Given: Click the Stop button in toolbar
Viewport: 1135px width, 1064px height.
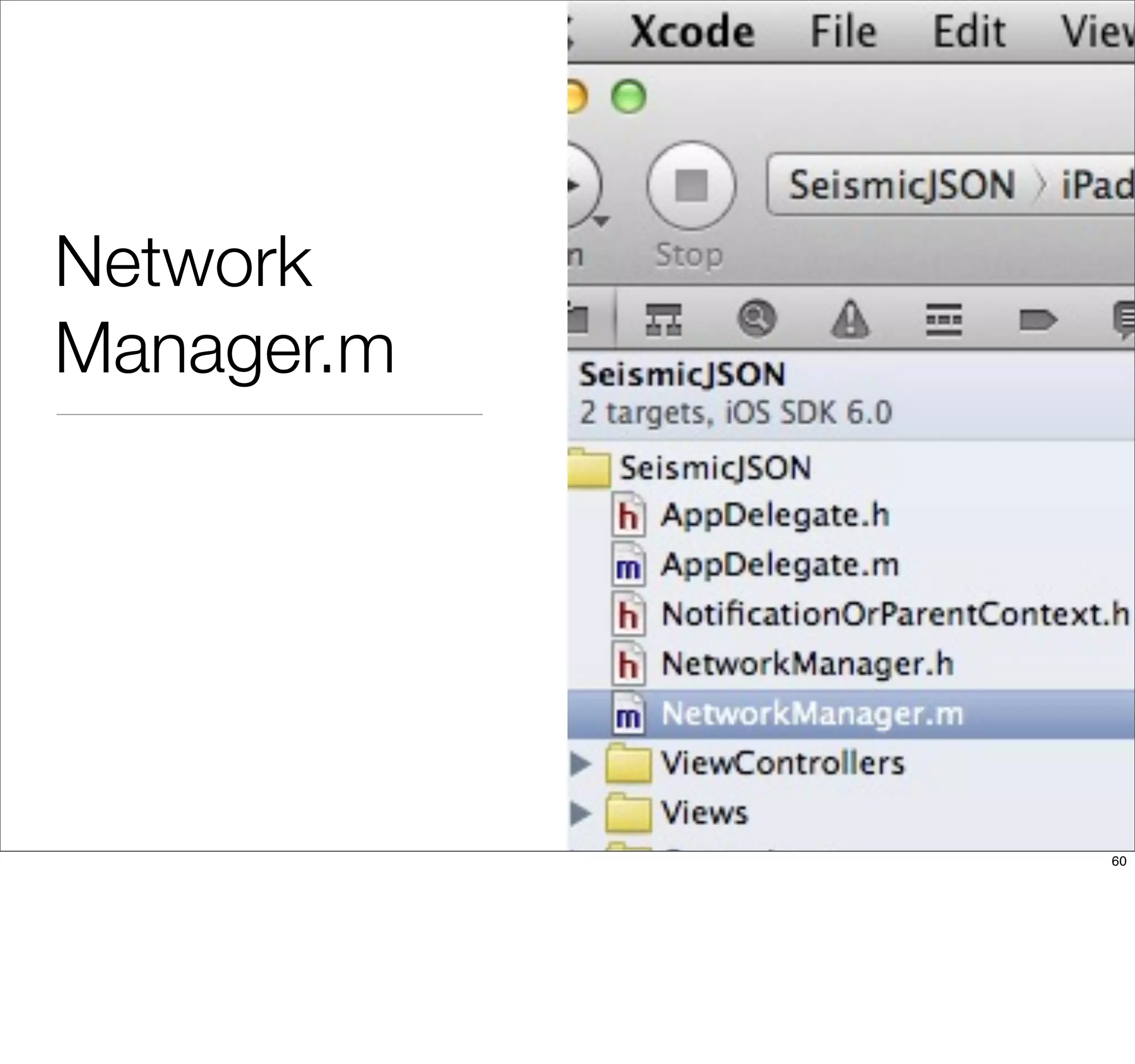Looking at the screenshot, I should (692, 186).
